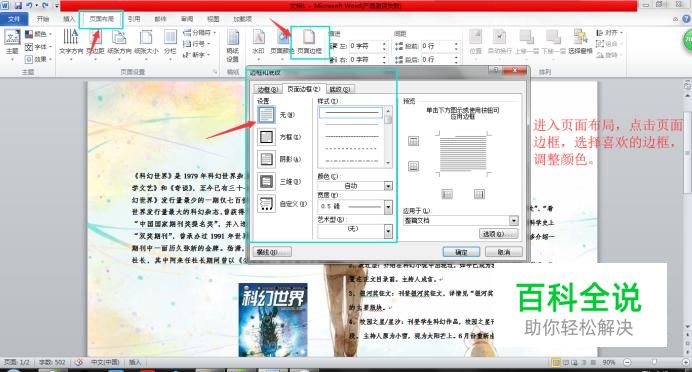This screenshot has width=692, height=372.
Task: Switch to dialog's 底纹 shading tab
Action: pyautogui.click(x=340, y=90)
